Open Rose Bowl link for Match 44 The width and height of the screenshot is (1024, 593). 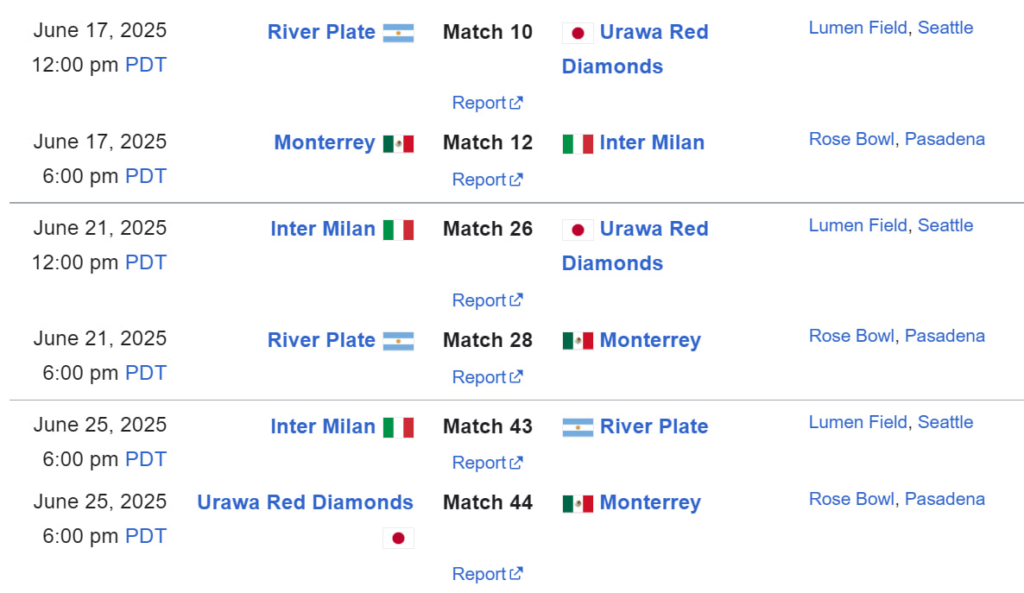pyautogui.click(x=851, y=499)
